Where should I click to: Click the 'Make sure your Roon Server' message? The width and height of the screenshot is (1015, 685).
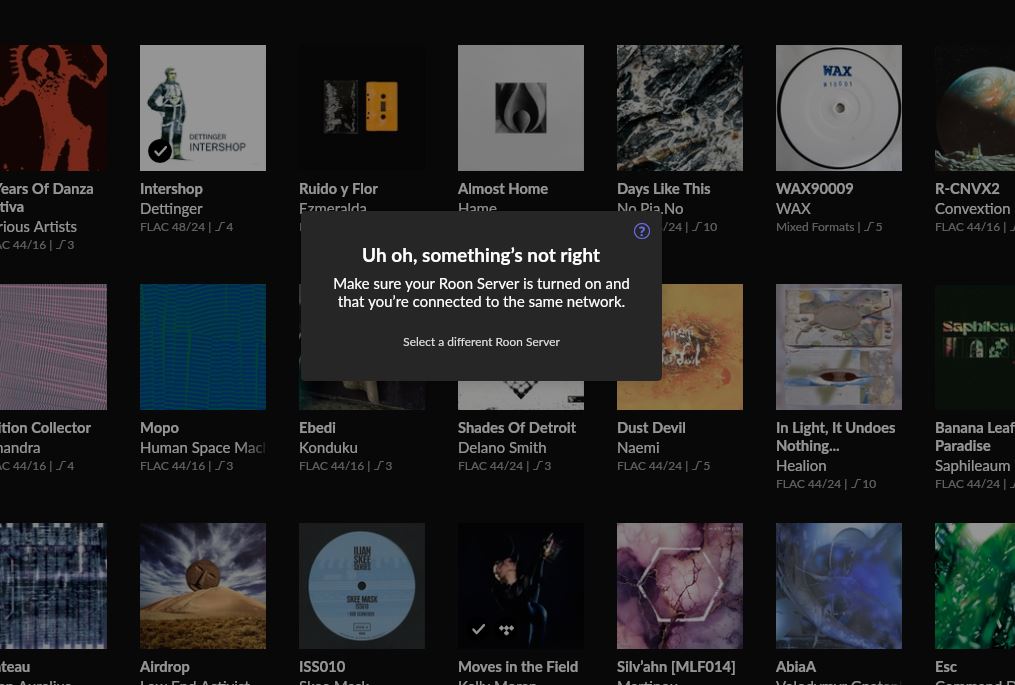pyautogui.click(x=481, y=293)
